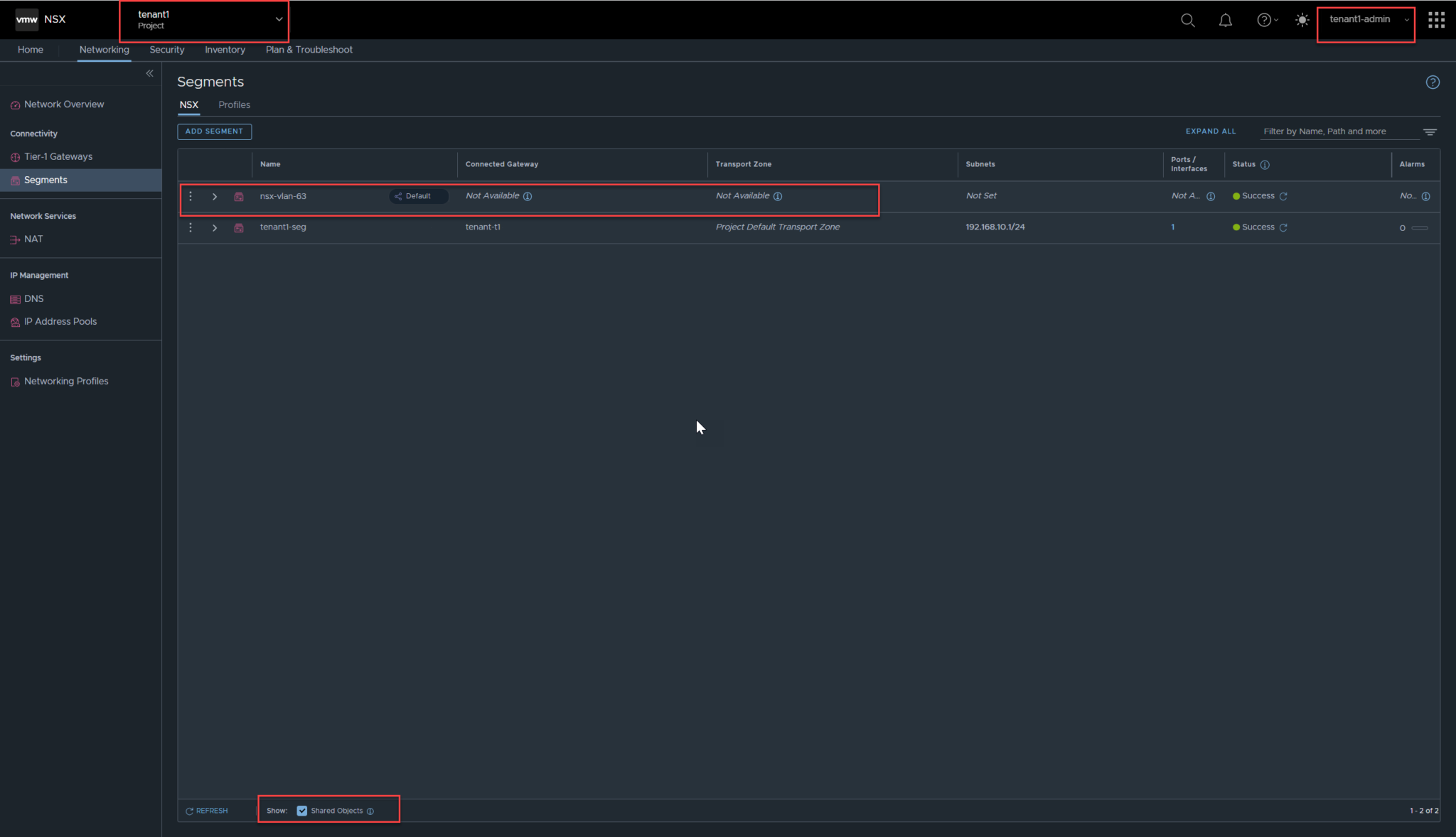This screenshot has height=837, width=1456.
Task: Click the ports count link for tenant1-seg
Action: pos(1173,227)
